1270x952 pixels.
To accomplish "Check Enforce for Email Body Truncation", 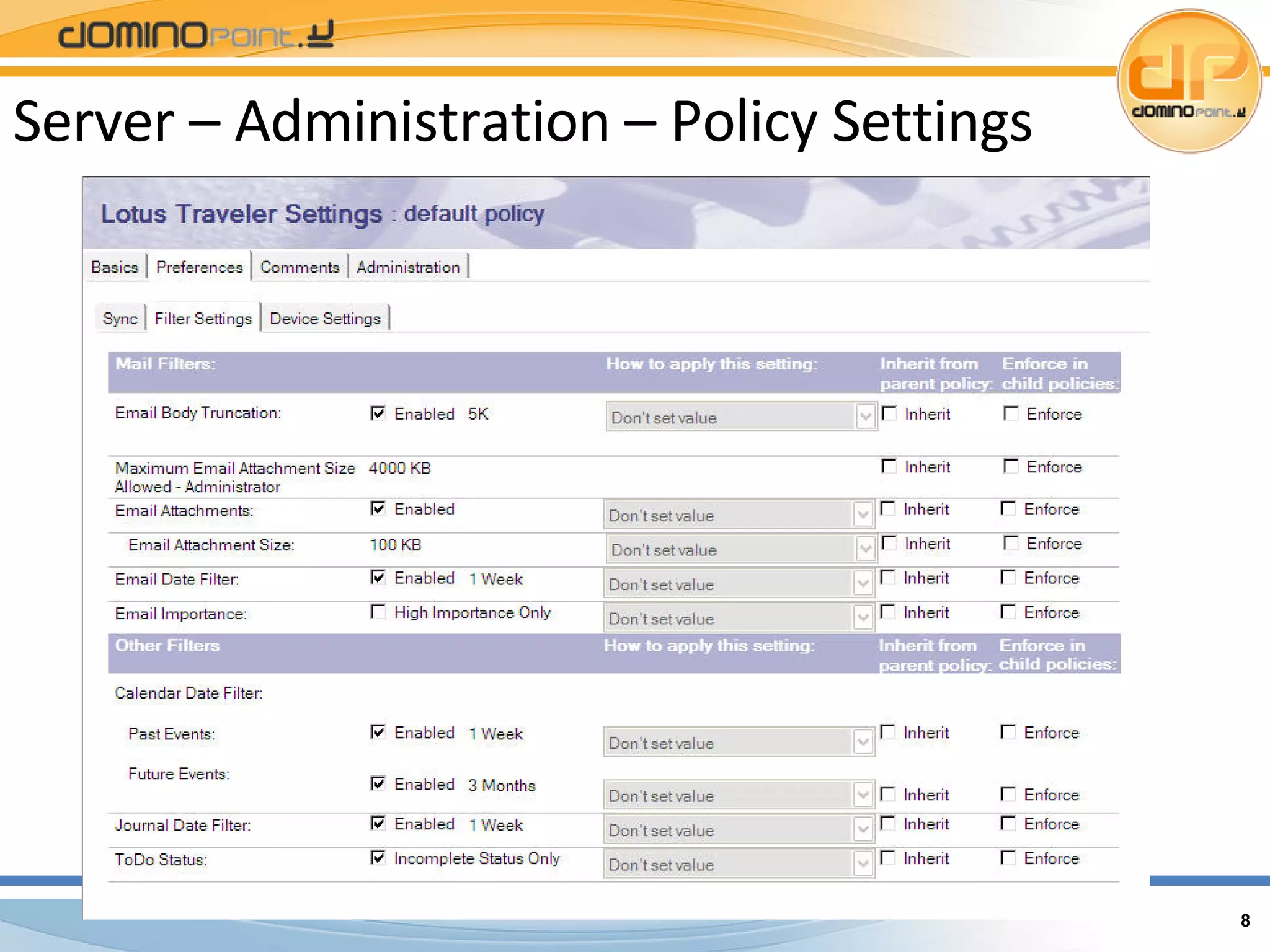I will (x=1011, y=413).
